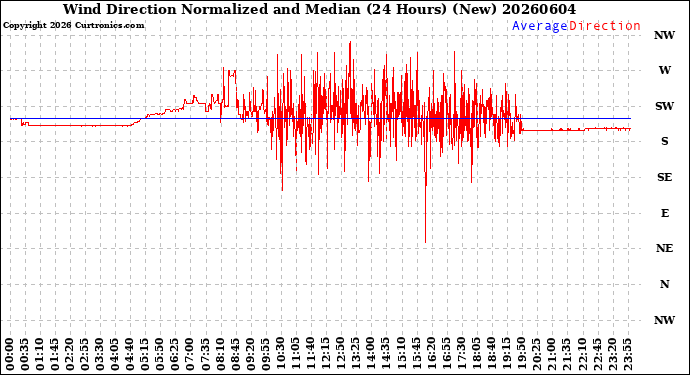
Task: Click the 13:25 time axis label
Action: tap(356, 355)
